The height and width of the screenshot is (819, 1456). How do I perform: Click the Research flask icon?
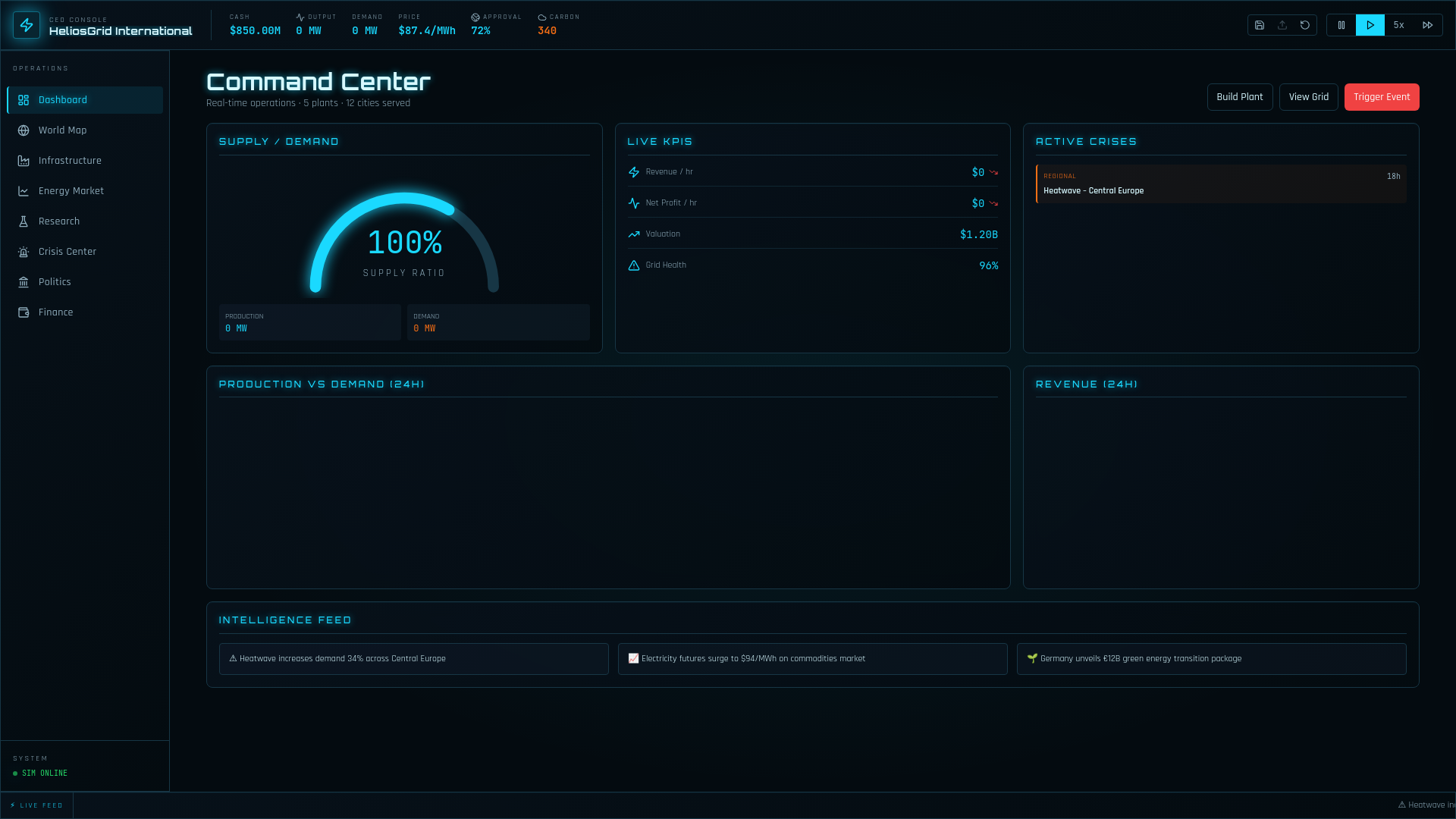[24, 221]
